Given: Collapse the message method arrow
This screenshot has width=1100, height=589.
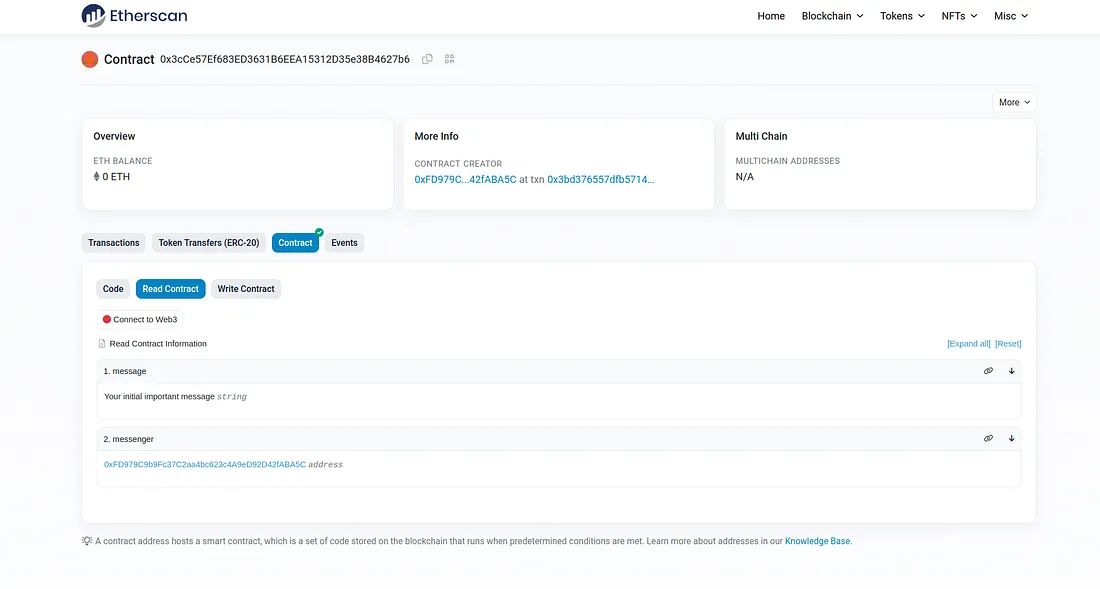Looking at the screenshot, I should pos(1012,371).
